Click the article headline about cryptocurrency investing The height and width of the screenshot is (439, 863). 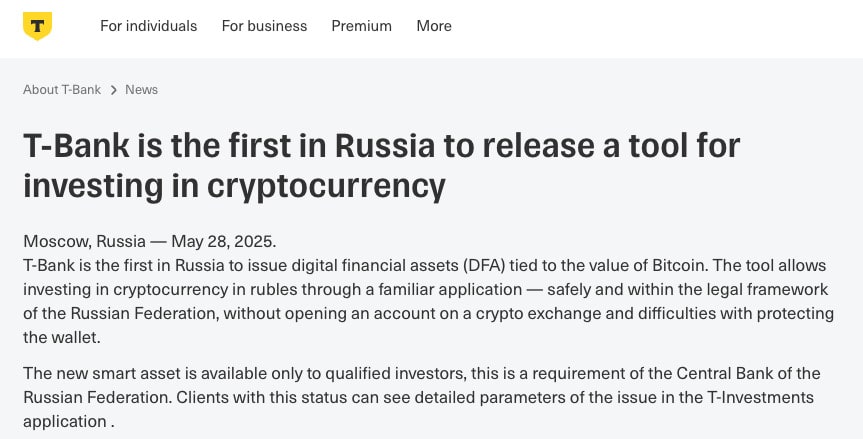[x=380, y=165]
